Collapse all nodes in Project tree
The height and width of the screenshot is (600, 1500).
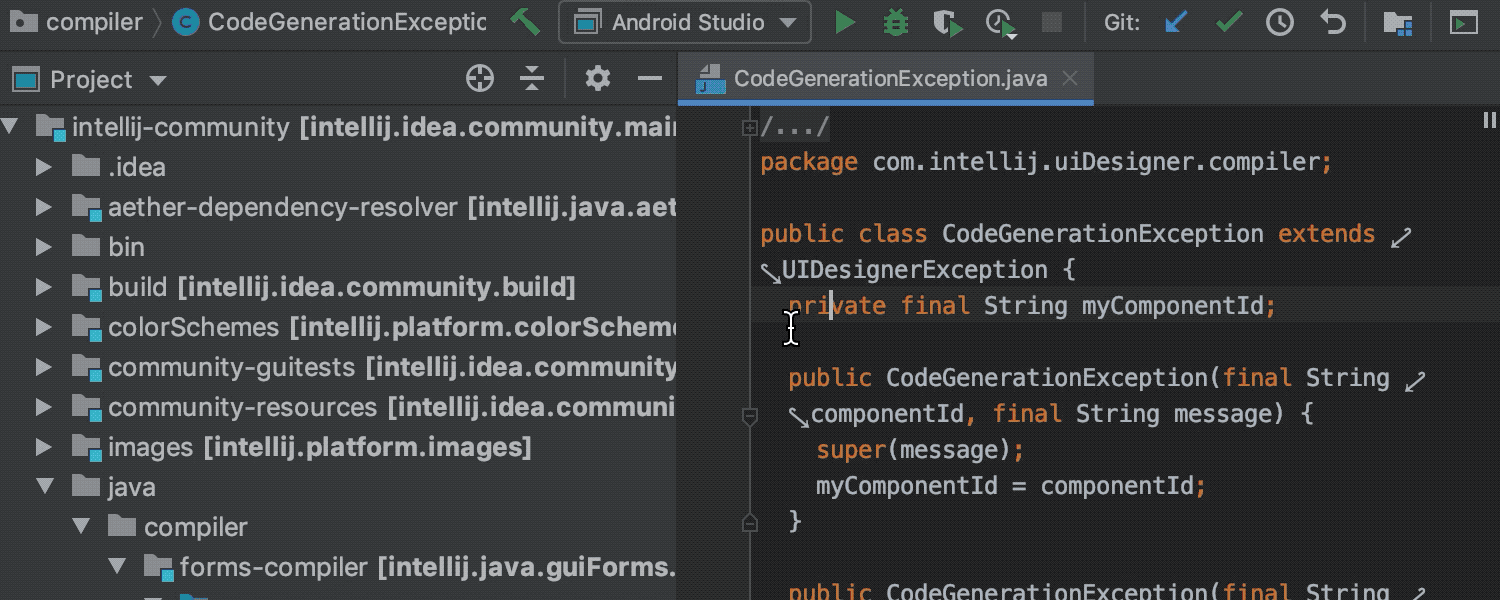click(x=531, y=78)
